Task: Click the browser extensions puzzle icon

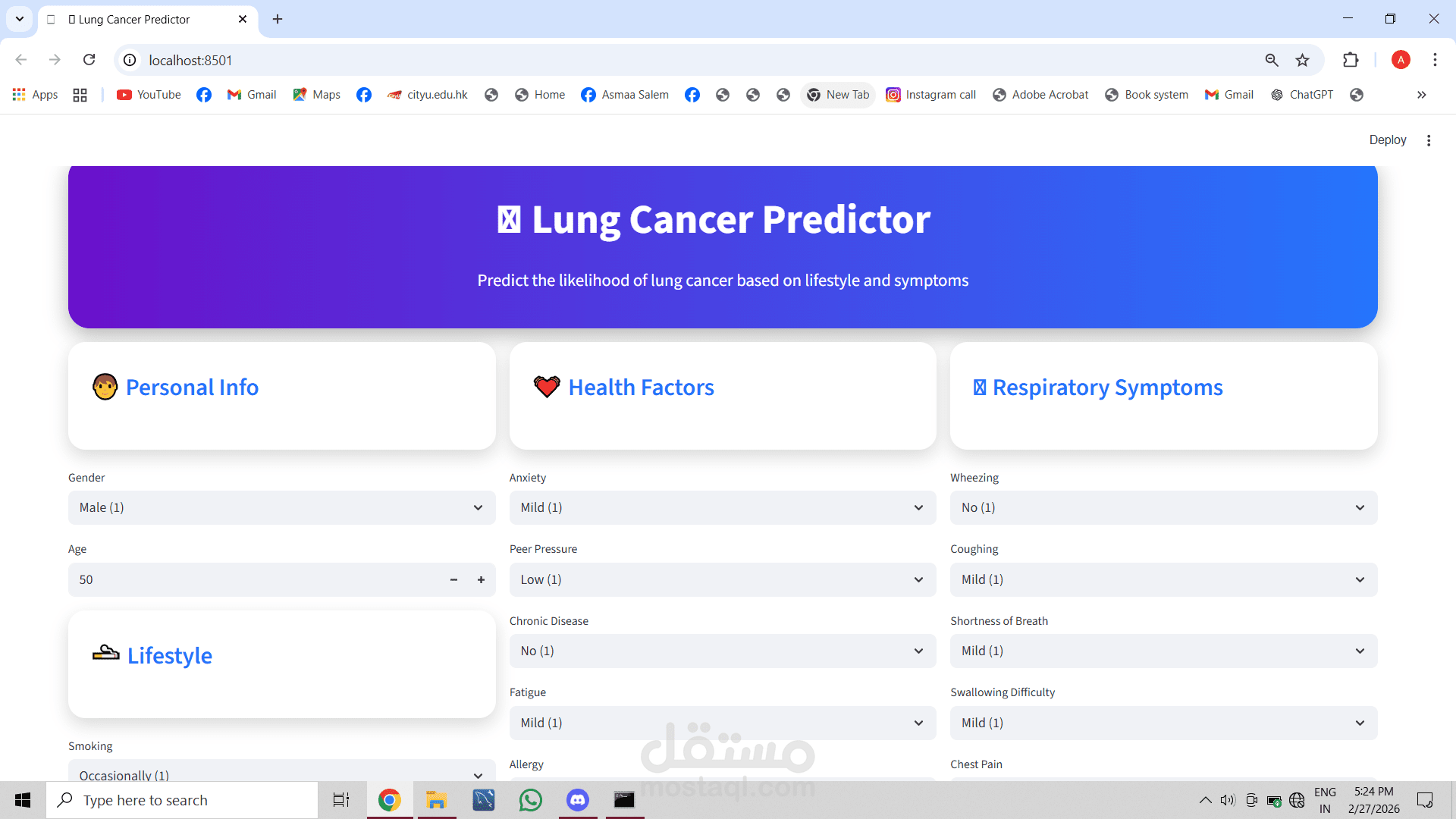Action: pyautogui.click(x=1351, y=60)
